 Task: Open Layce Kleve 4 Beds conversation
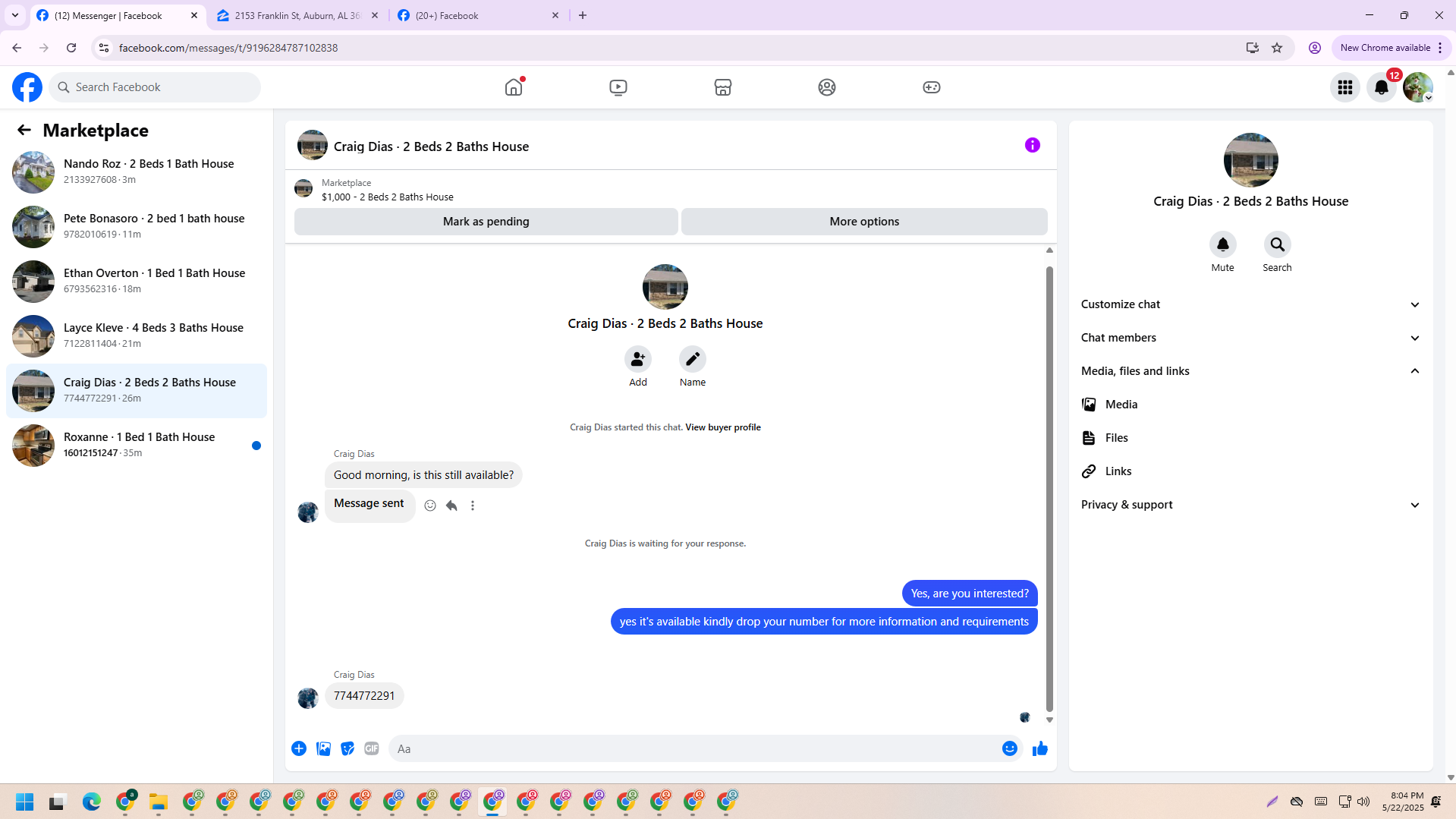coord(137,336)
